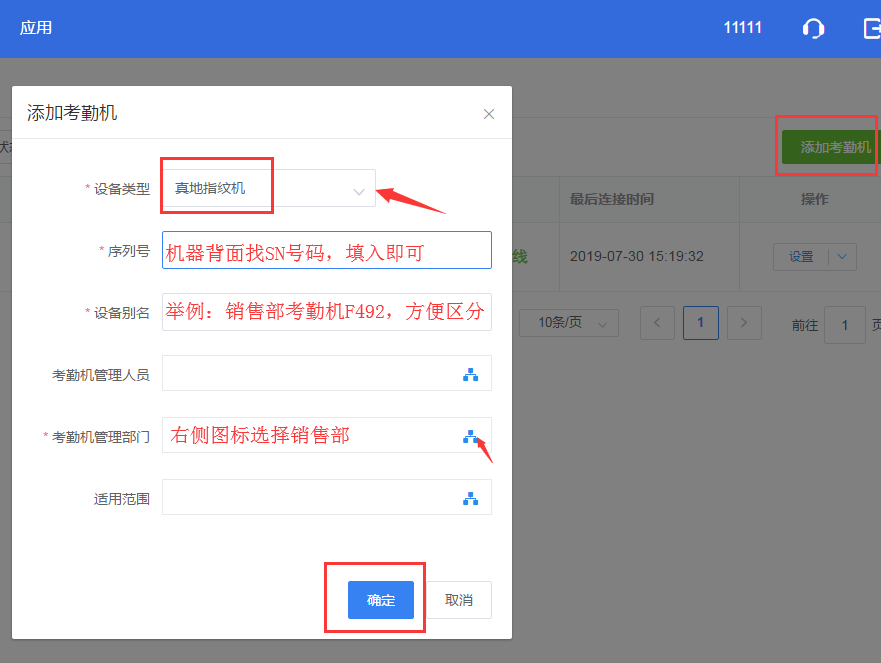Screen dimensions: 881x663
Task: Go to previous page arrow
Action: click(657, 322)
